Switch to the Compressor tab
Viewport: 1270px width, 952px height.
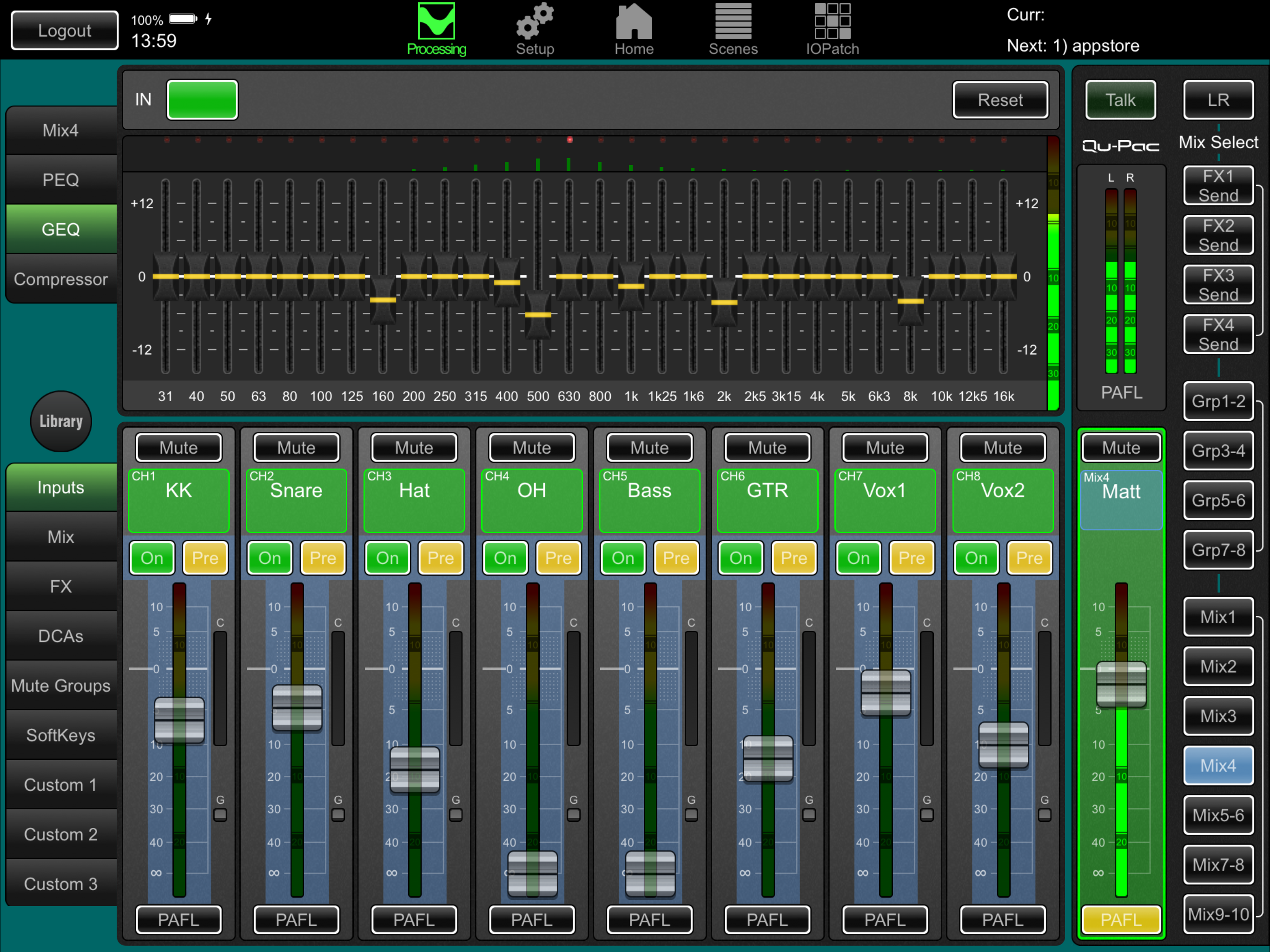(61, 279)
